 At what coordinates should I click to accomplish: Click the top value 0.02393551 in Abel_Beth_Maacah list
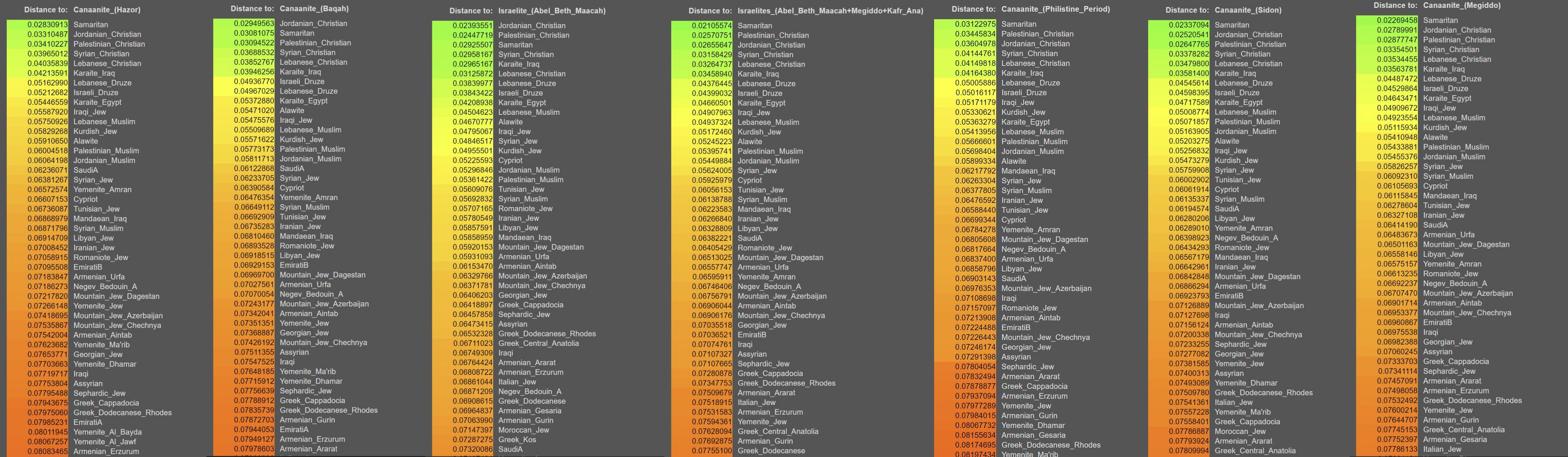[473, 26]
